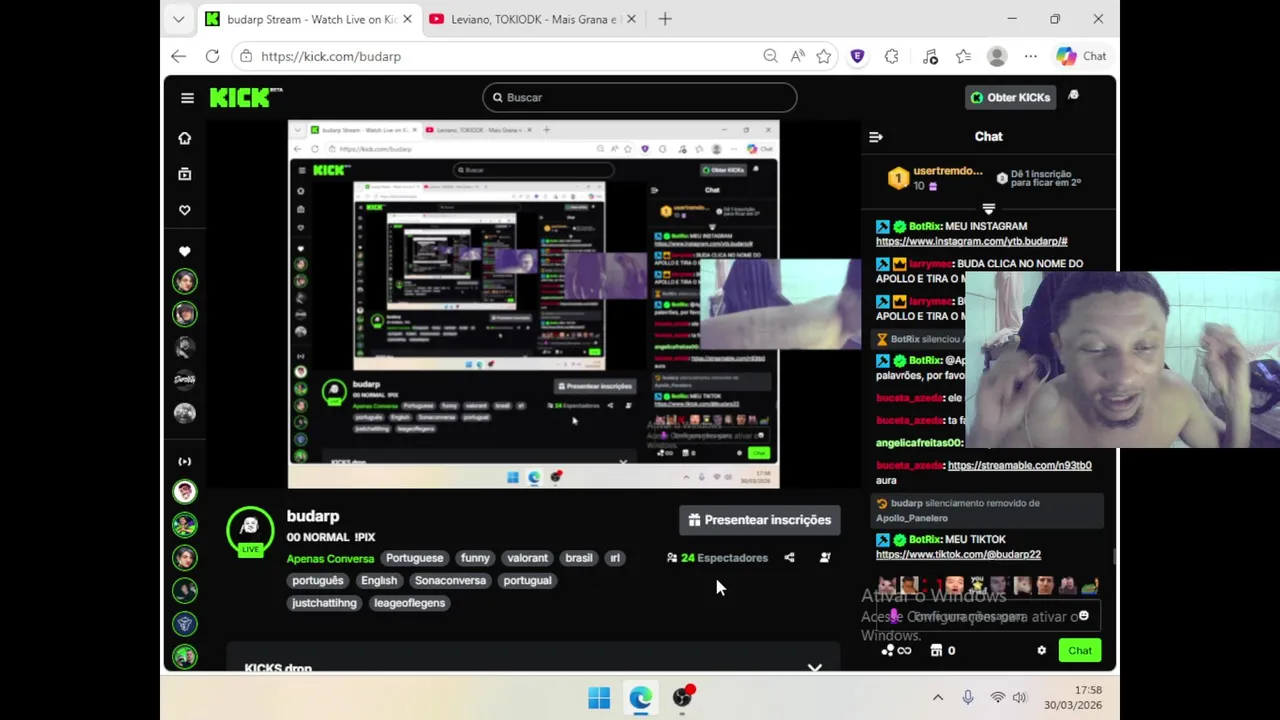Viewport: 1280px width, 720px height.
Task: Click the usertremdo top gifter entry
Action: coord(935,178)
